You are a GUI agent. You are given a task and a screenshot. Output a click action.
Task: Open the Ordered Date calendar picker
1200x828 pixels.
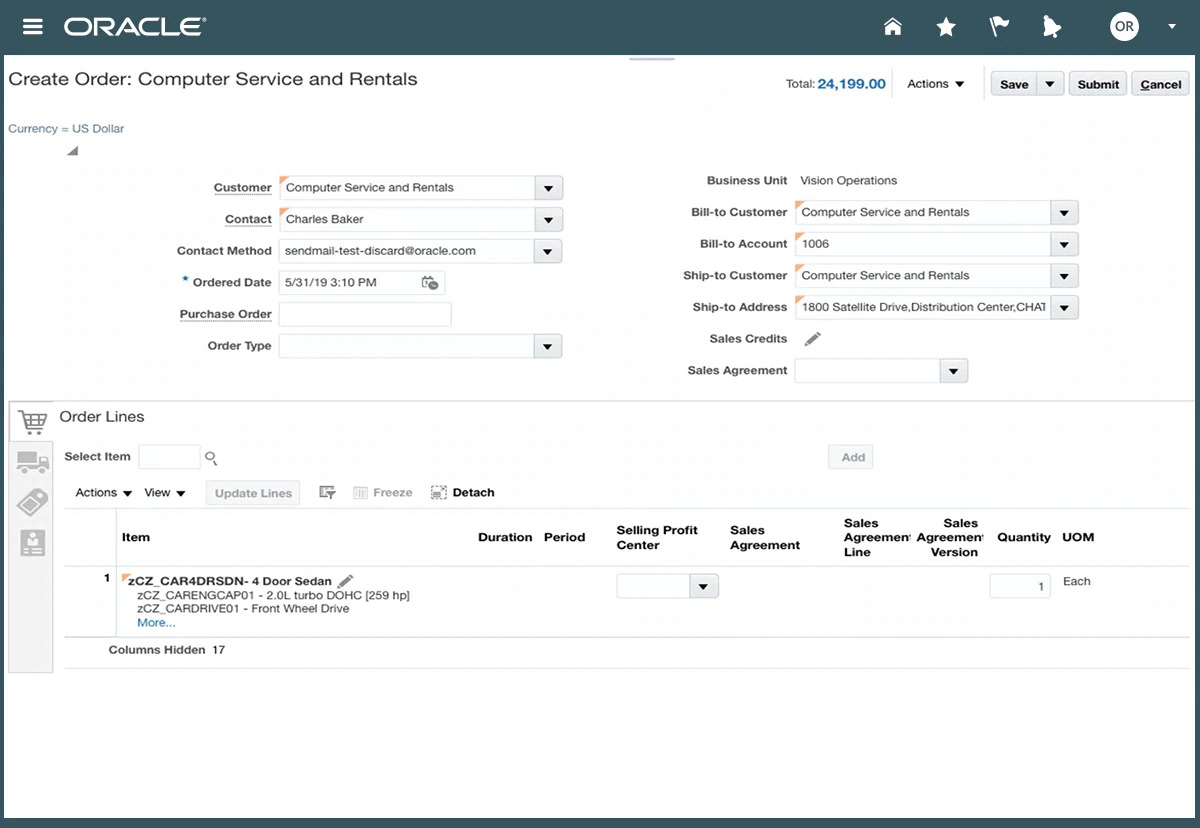pyautogui.click(x=429, y=283)
